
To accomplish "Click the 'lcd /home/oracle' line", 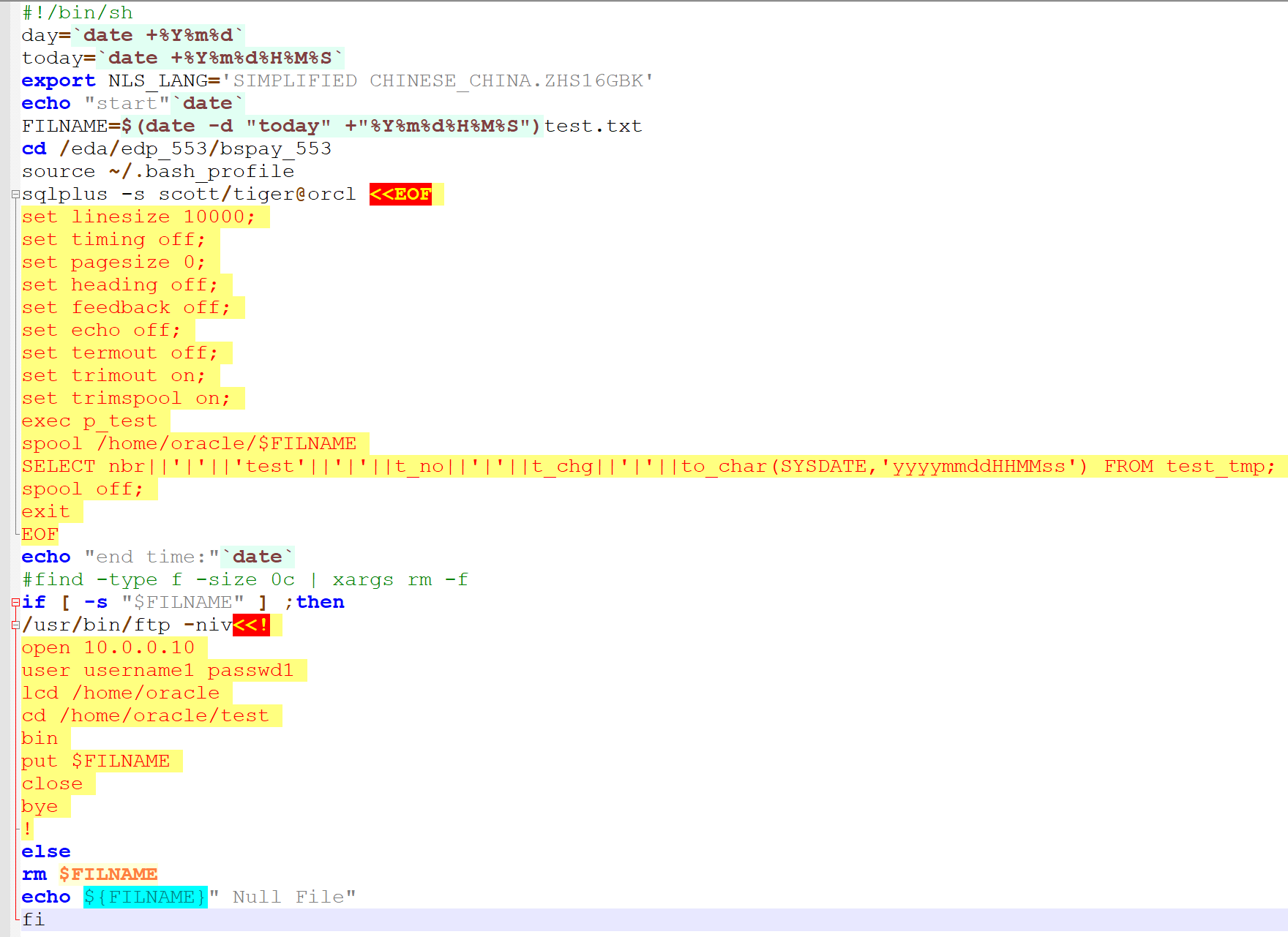I will tap(121, 693).
